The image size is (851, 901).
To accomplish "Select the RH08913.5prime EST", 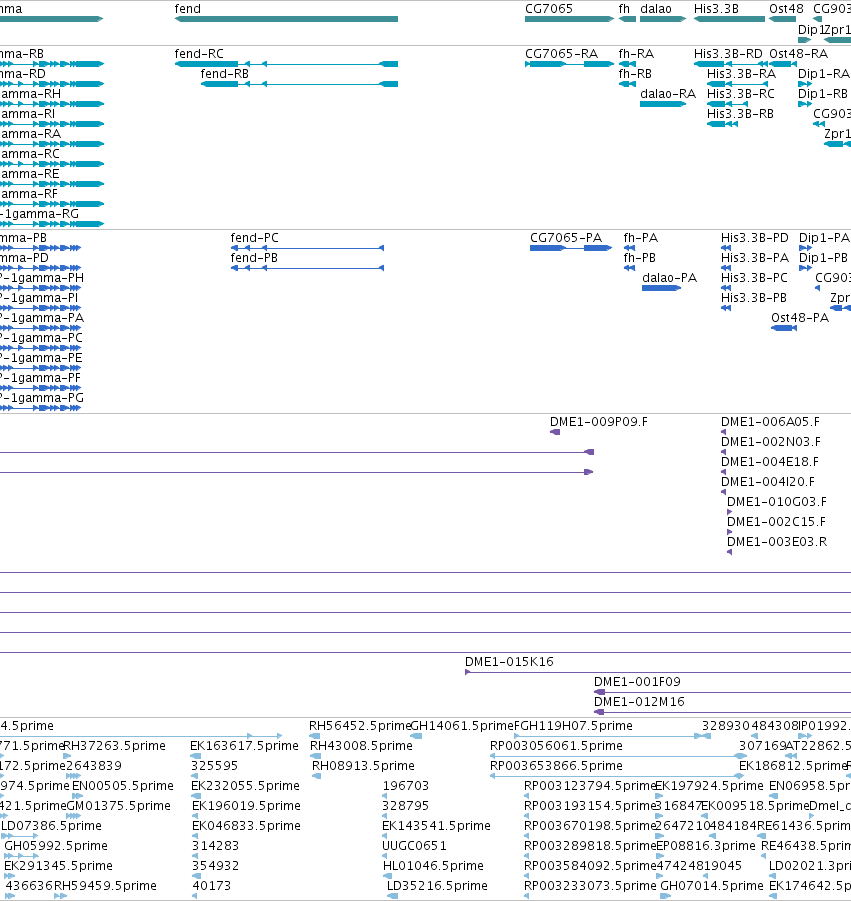I will point(317,776).
